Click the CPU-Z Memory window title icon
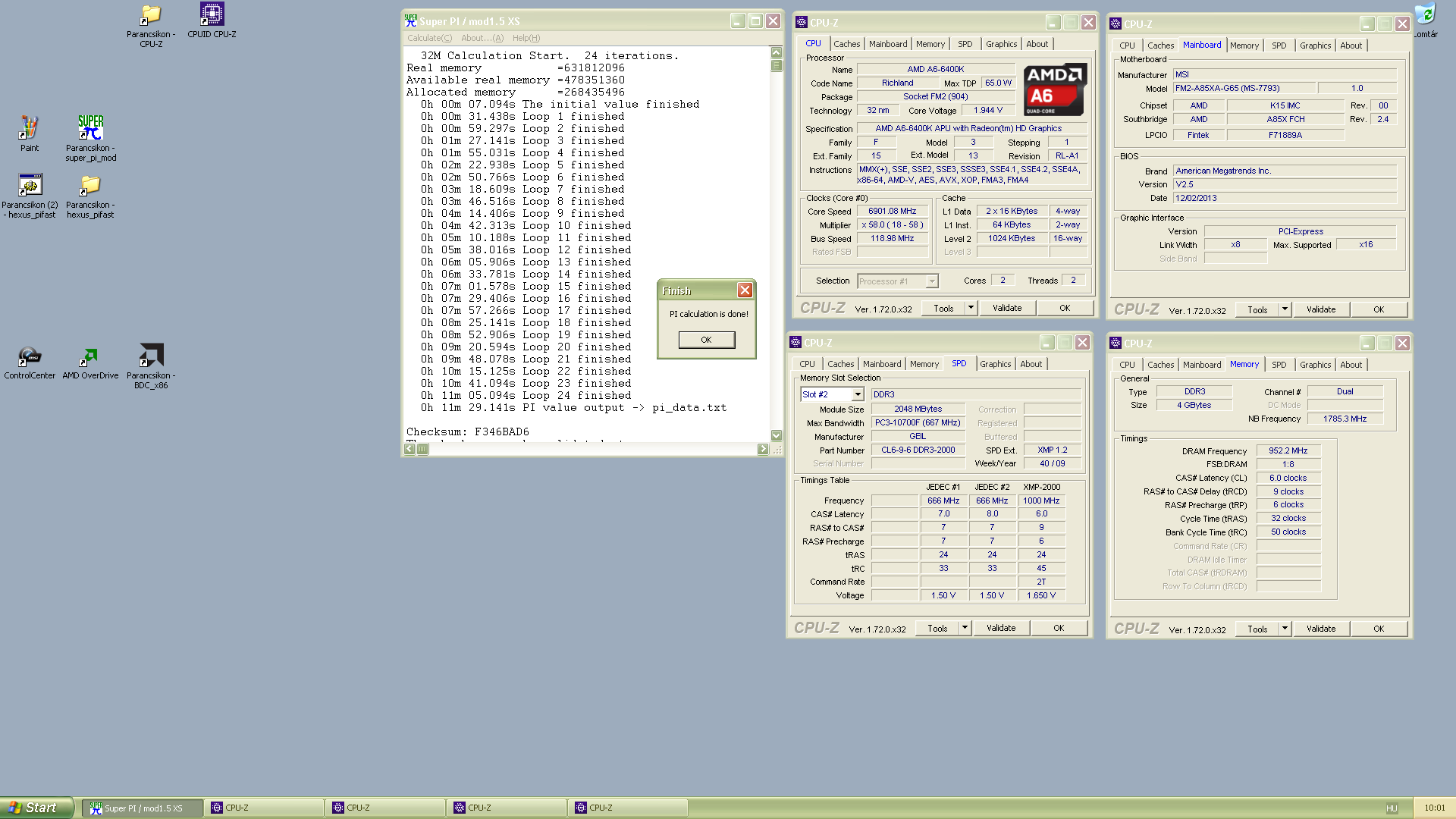 point(1116,344)
